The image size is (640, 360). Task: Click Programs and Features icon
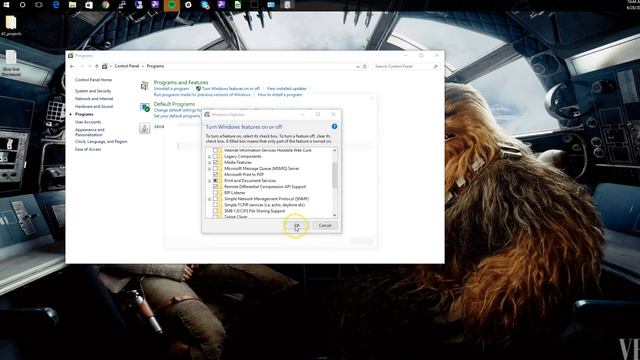[144, 86]
